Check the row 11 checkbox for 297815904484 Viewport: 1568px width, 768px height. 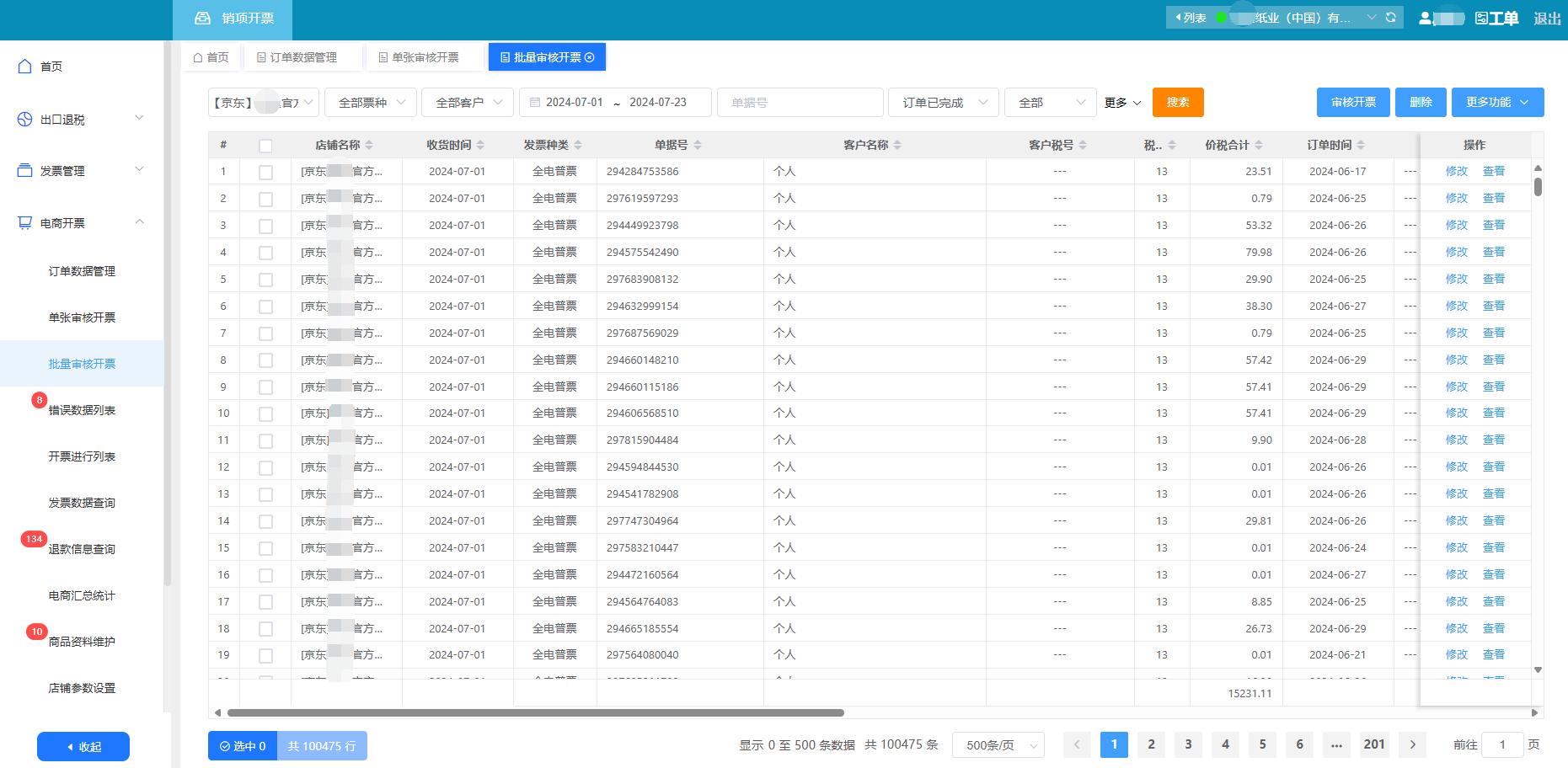(x=265, y=440)
